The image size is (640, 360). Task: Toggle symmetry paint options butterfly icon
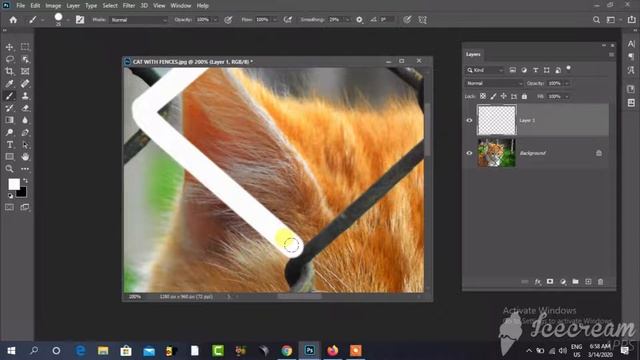pyautogui.click(x=422, y=20)
